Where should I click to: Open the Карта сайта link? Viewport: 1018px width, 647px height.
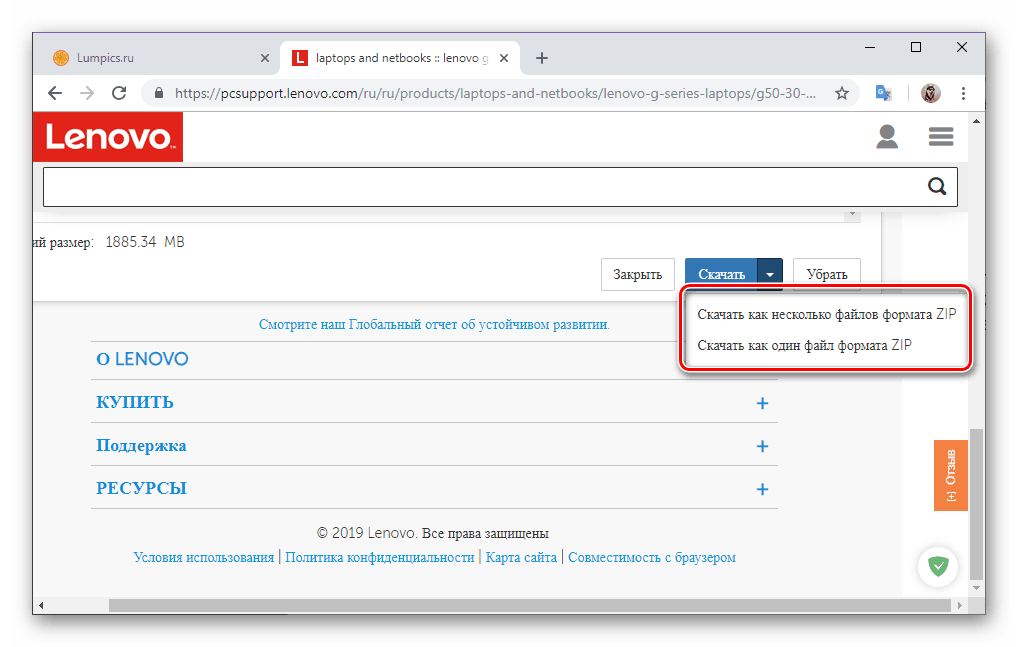coord(521,557)
